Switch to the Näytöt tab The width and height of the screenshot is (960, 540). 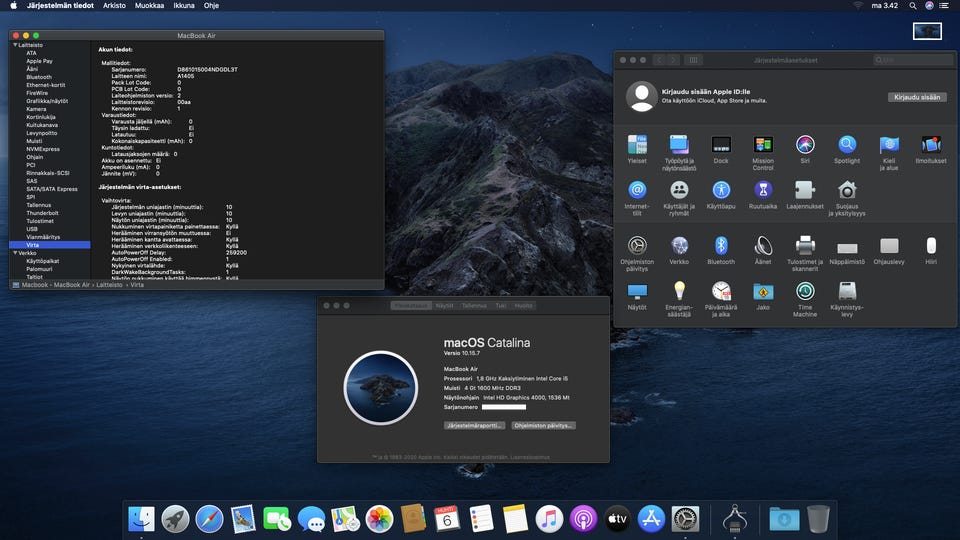(x=444, y=305)
